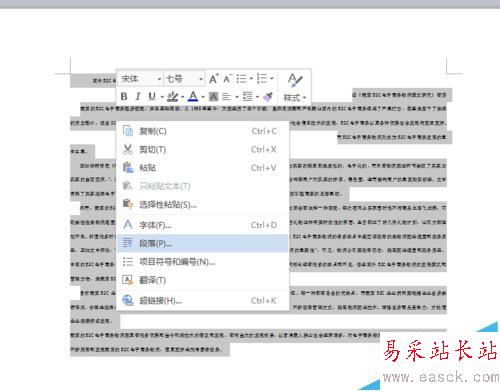Open 字体(F)... font dialog
Viewport: 500px width, 392px height.
point(203,225)
